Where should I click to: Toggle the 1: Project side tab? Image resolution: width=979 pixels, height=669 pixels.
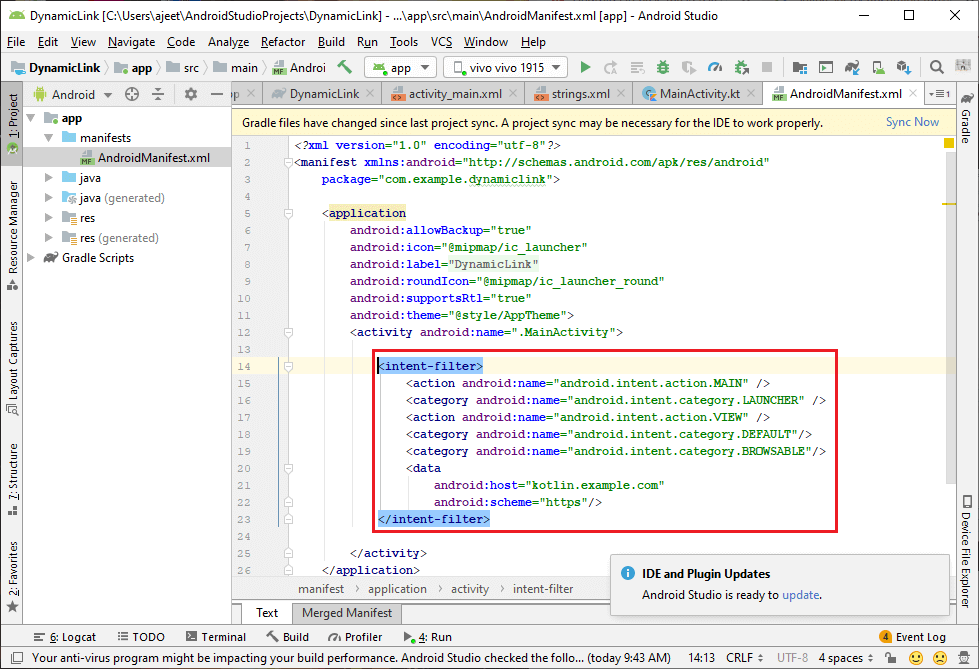pyautogui.click(x=12, y=124)
